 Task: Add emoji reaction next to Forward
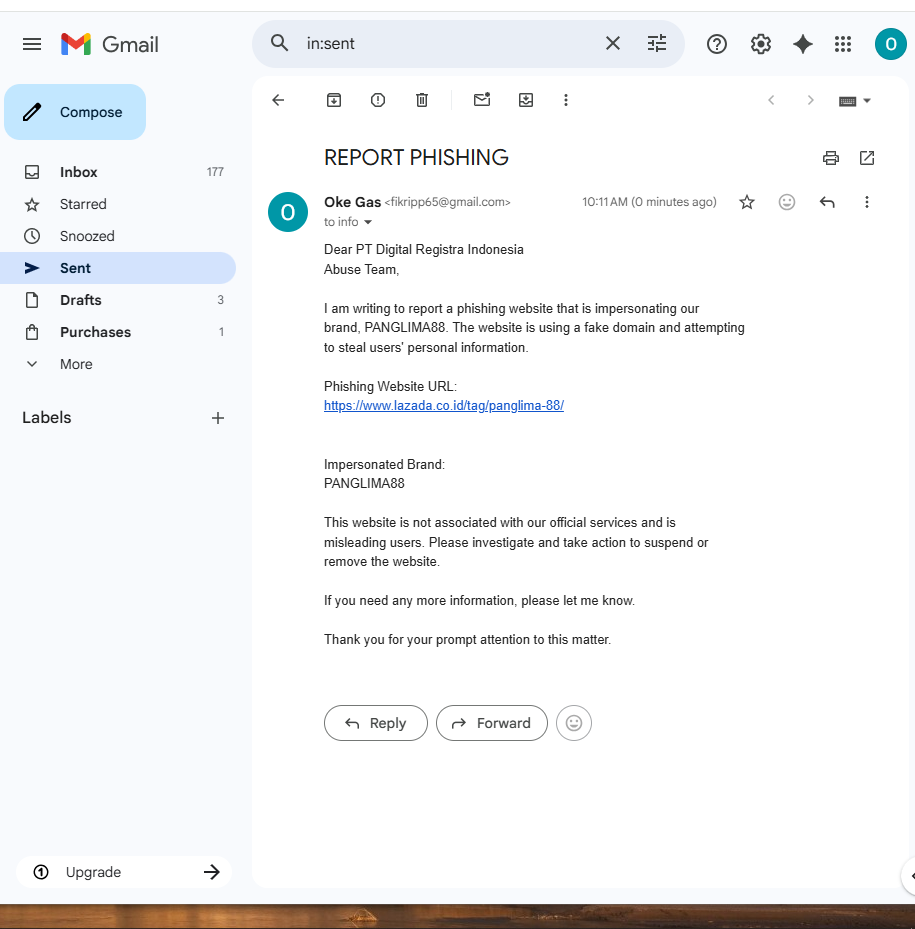pyautogui.click(x=574, y=723)
